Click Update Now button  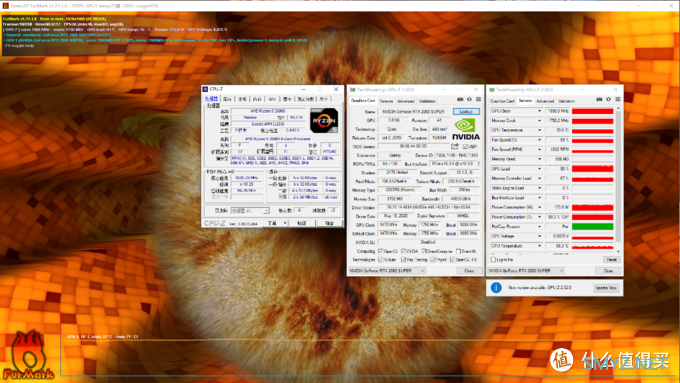(606, 288)
